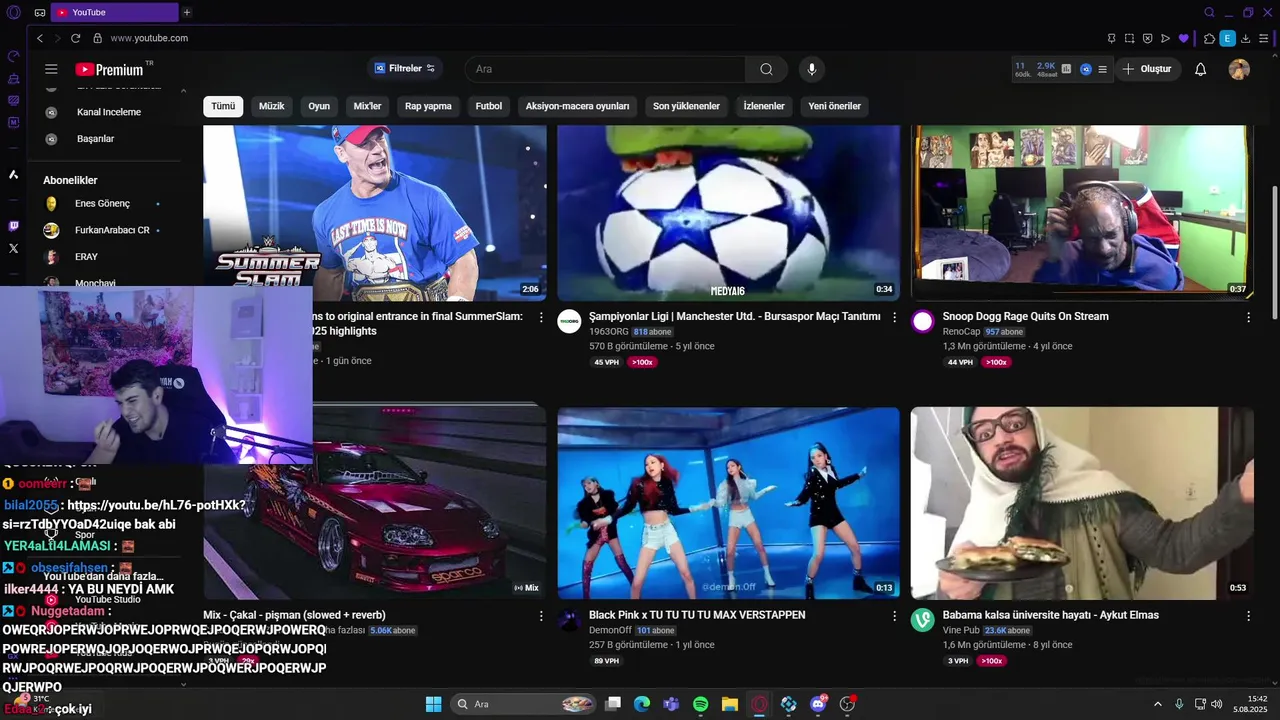1280x720 pixels.
Task: Click the snapshot capture icon in address bar
Action: (1129, 38)
